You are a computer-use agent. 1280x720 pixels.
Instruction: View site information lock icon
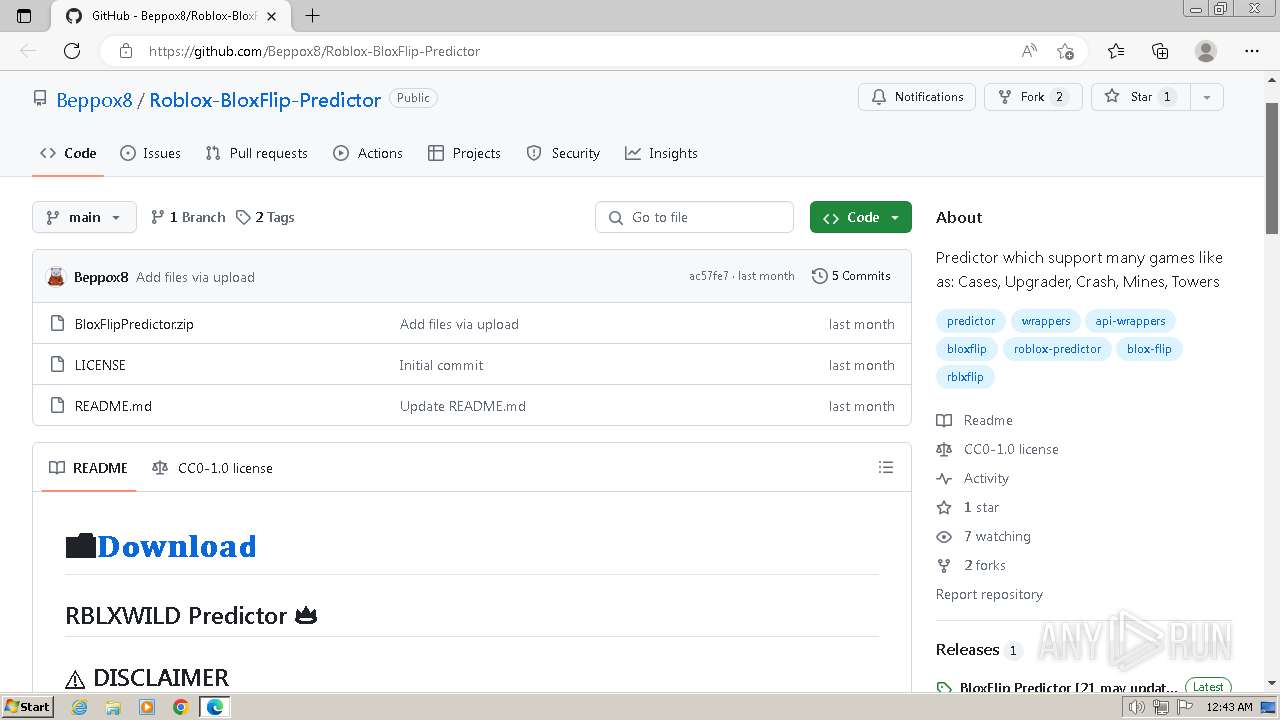(125, 51)
